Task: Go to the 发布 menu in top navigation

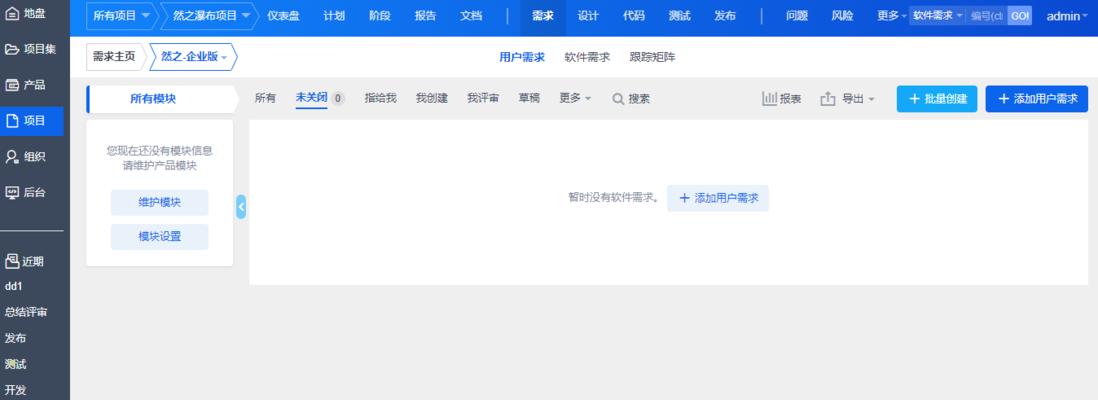Action: point(725,16)
